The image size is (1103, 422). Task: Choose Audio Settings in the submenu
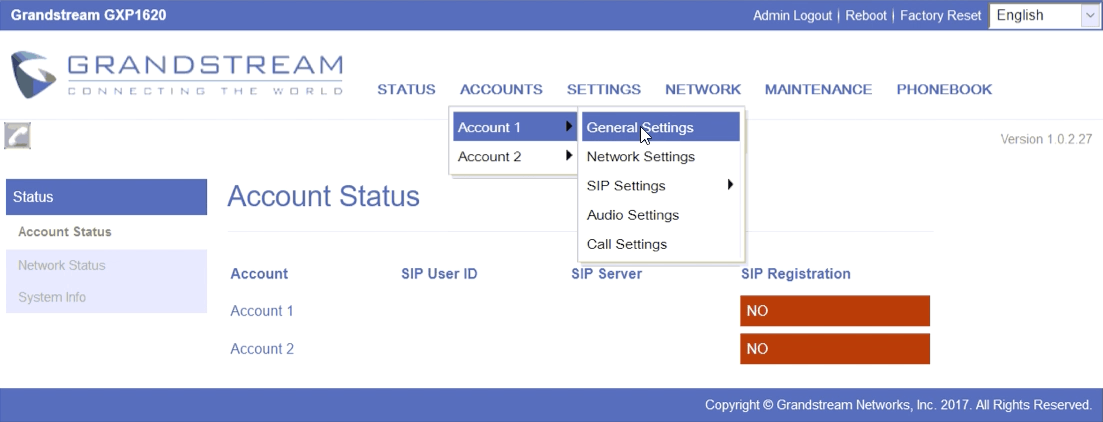click(x=661, y=215)
